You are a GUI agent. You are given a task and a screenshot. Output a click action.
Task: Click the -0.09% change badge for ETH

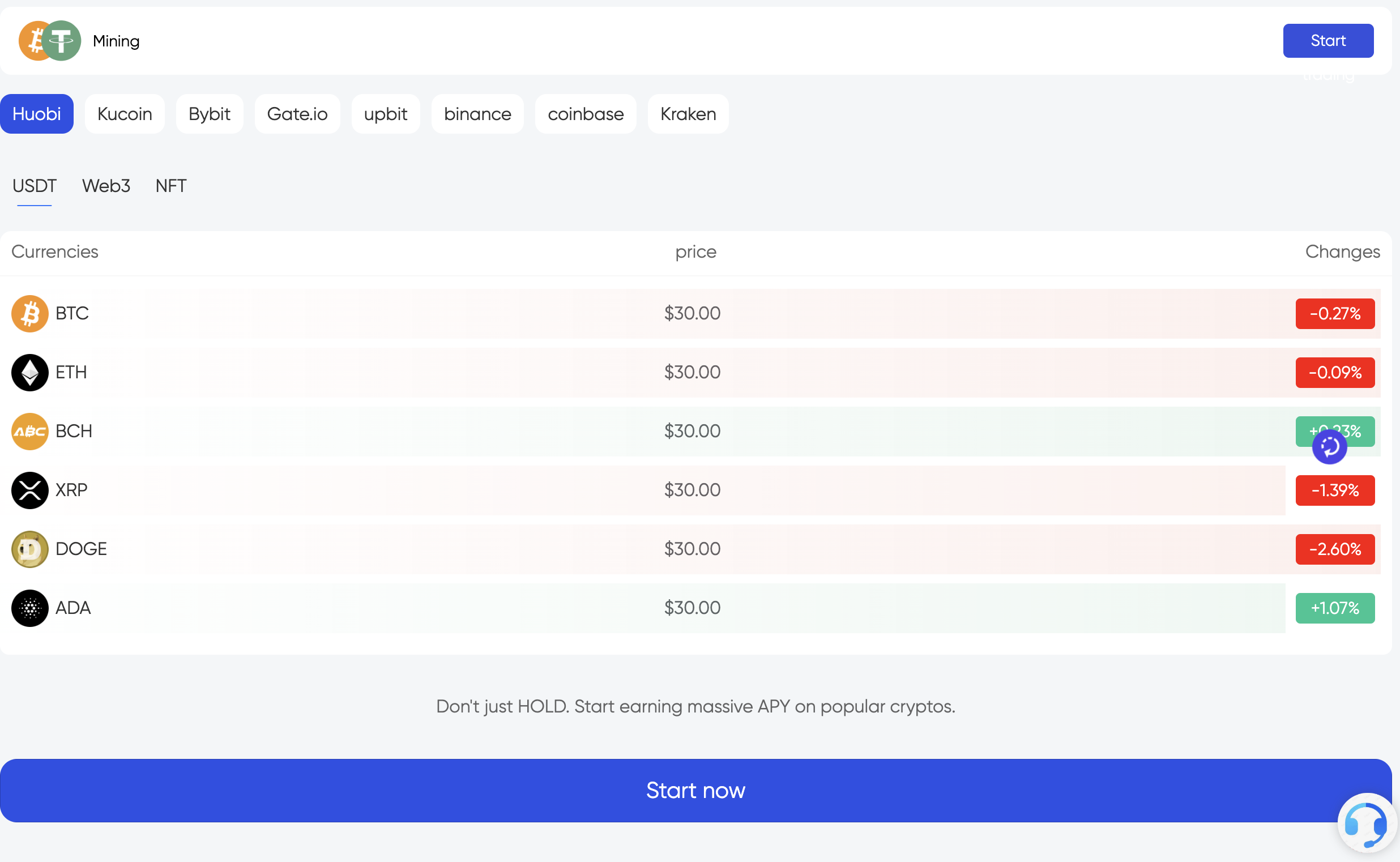1335,372
